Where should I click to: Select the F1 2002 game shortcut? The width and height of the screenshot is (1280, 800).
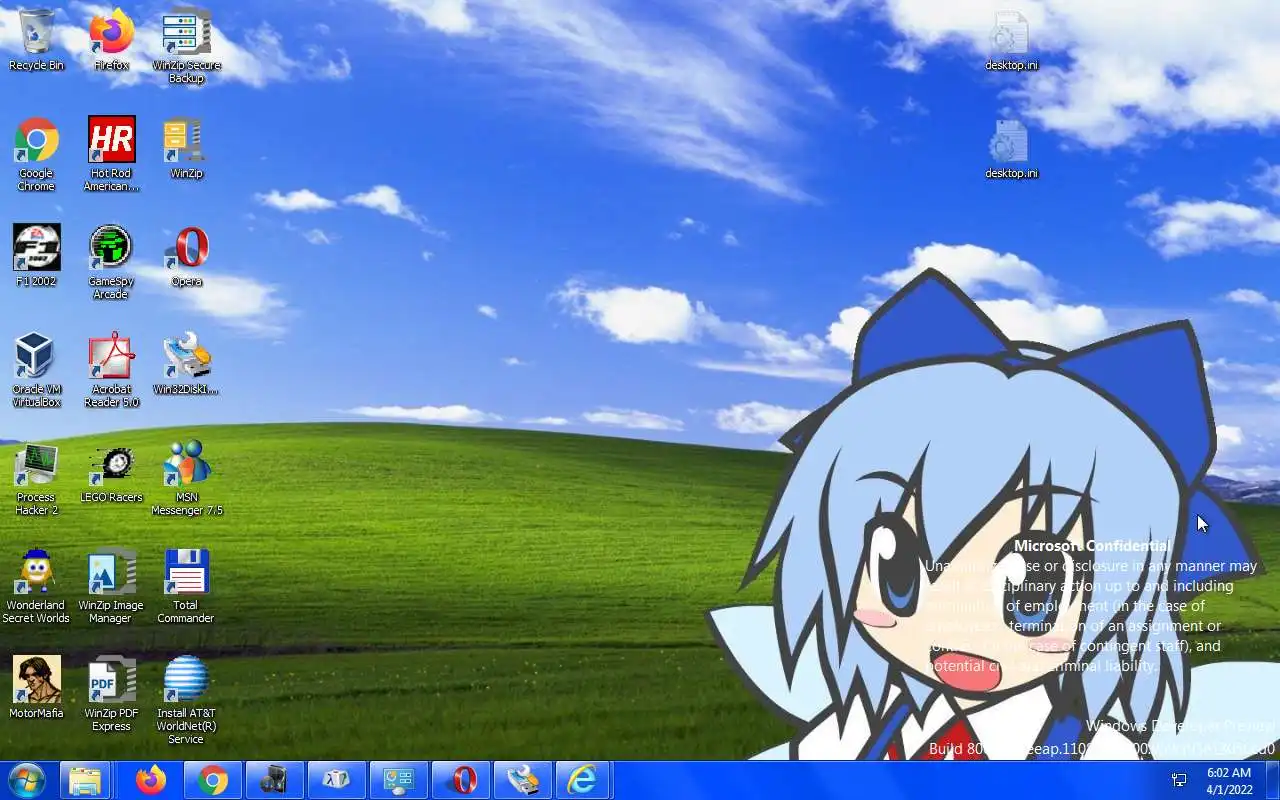(x=37, y=256)
